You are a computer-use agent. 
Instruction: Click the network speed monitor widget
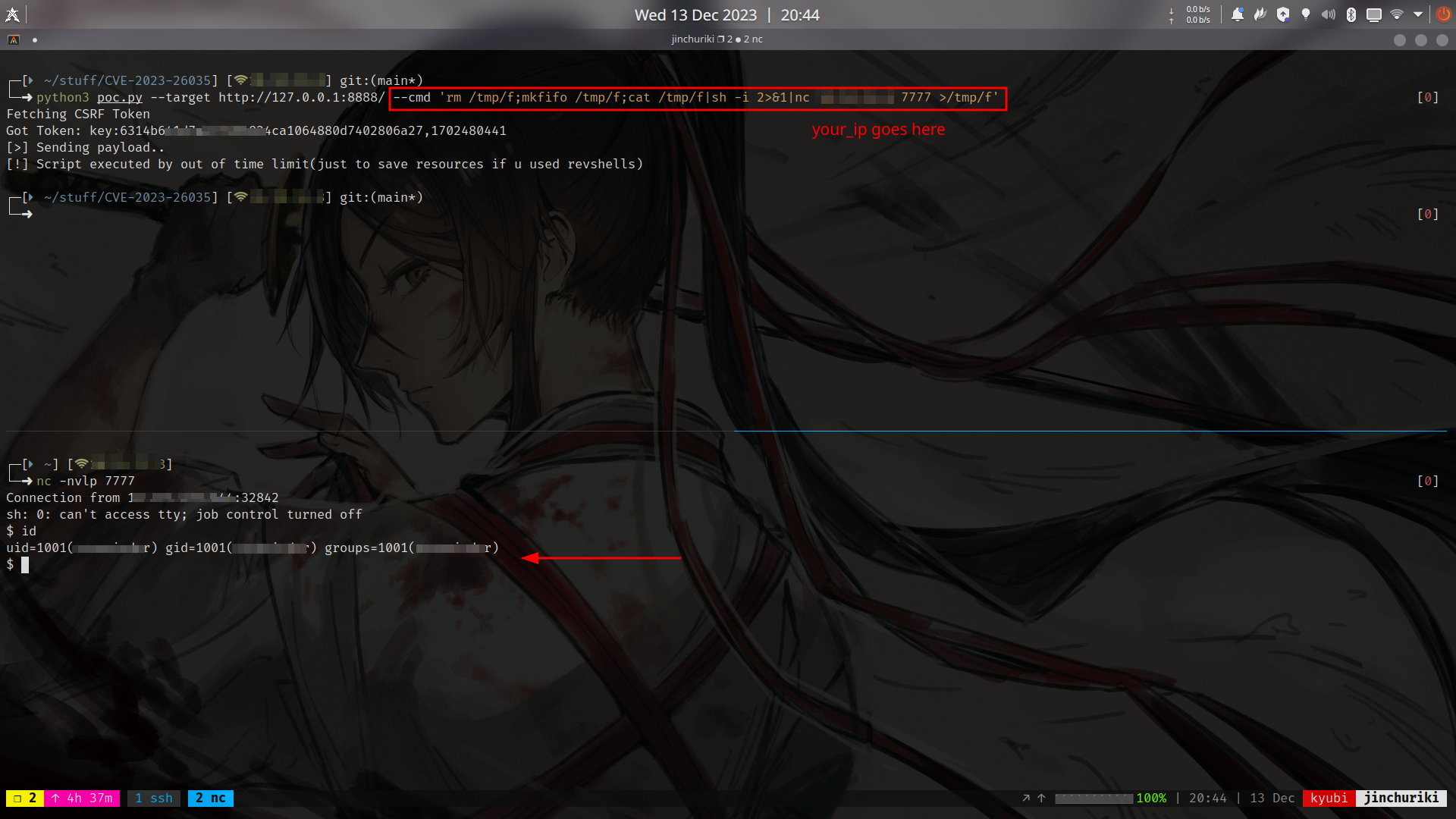click(x=1191, y=14)
